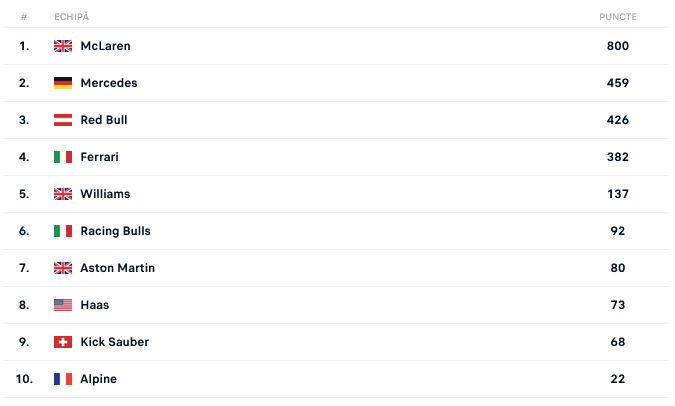Click the German flag beside Mercedes
Image resolution: width=675 pixels, height=406 pixels.
(63, 83)
